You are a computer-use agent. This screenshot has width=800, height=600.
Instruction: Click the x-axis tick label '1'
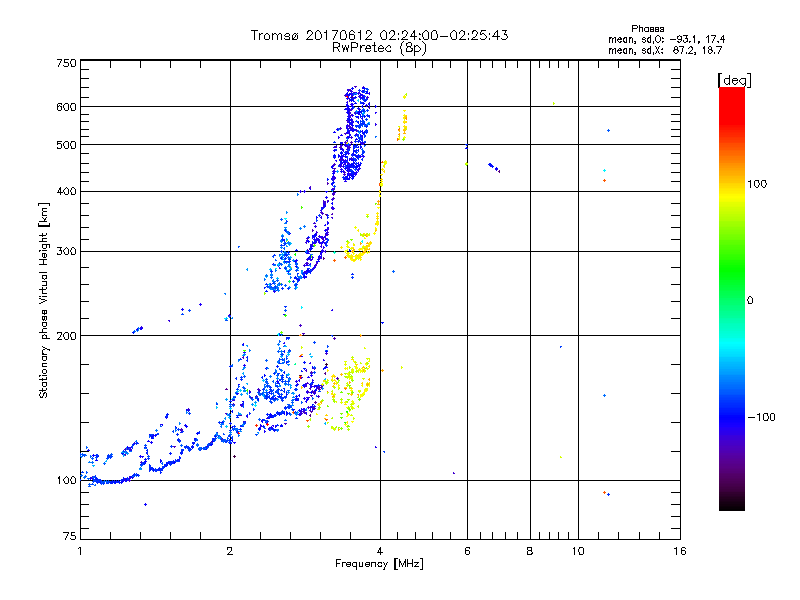(80, 551)
